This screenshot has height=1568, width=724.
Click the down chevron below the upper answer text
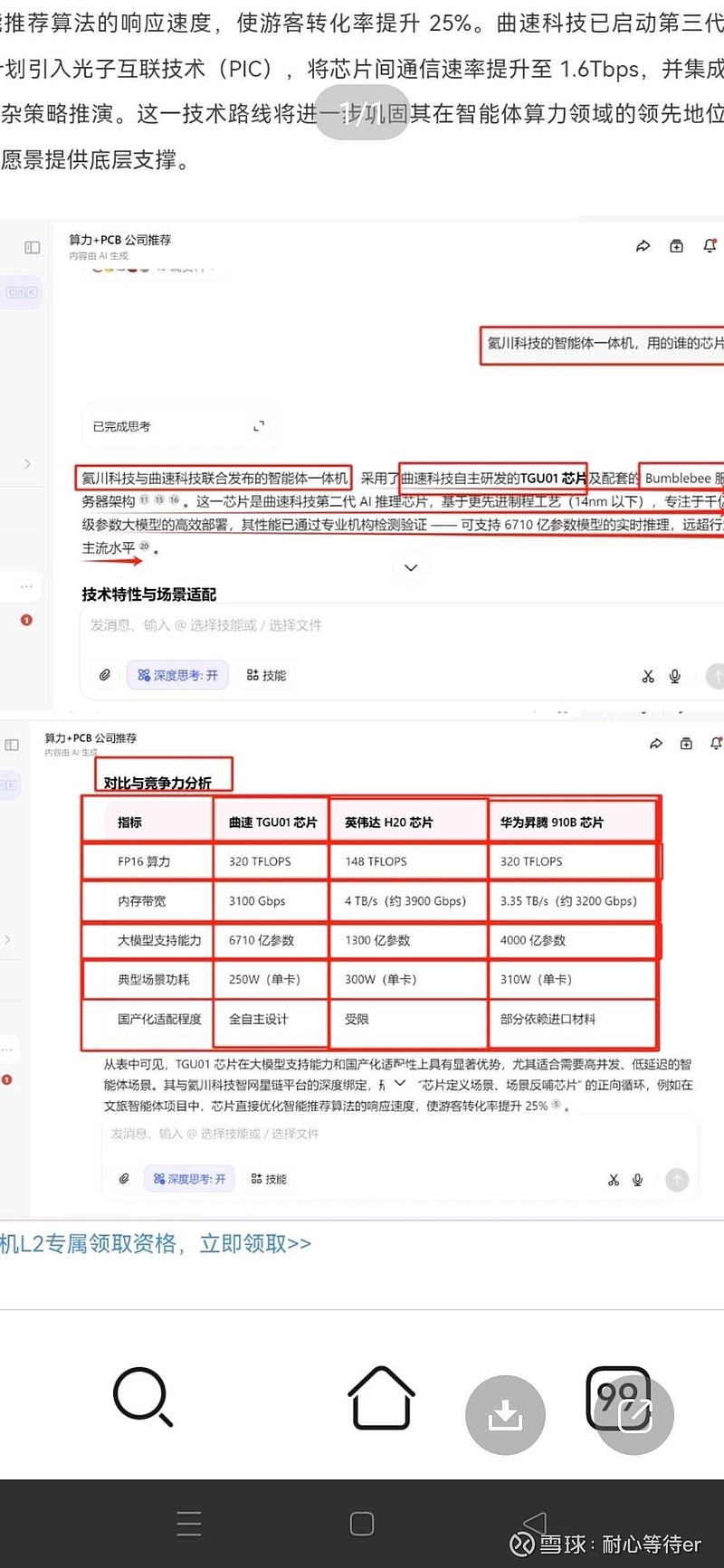tap(411, 567)
